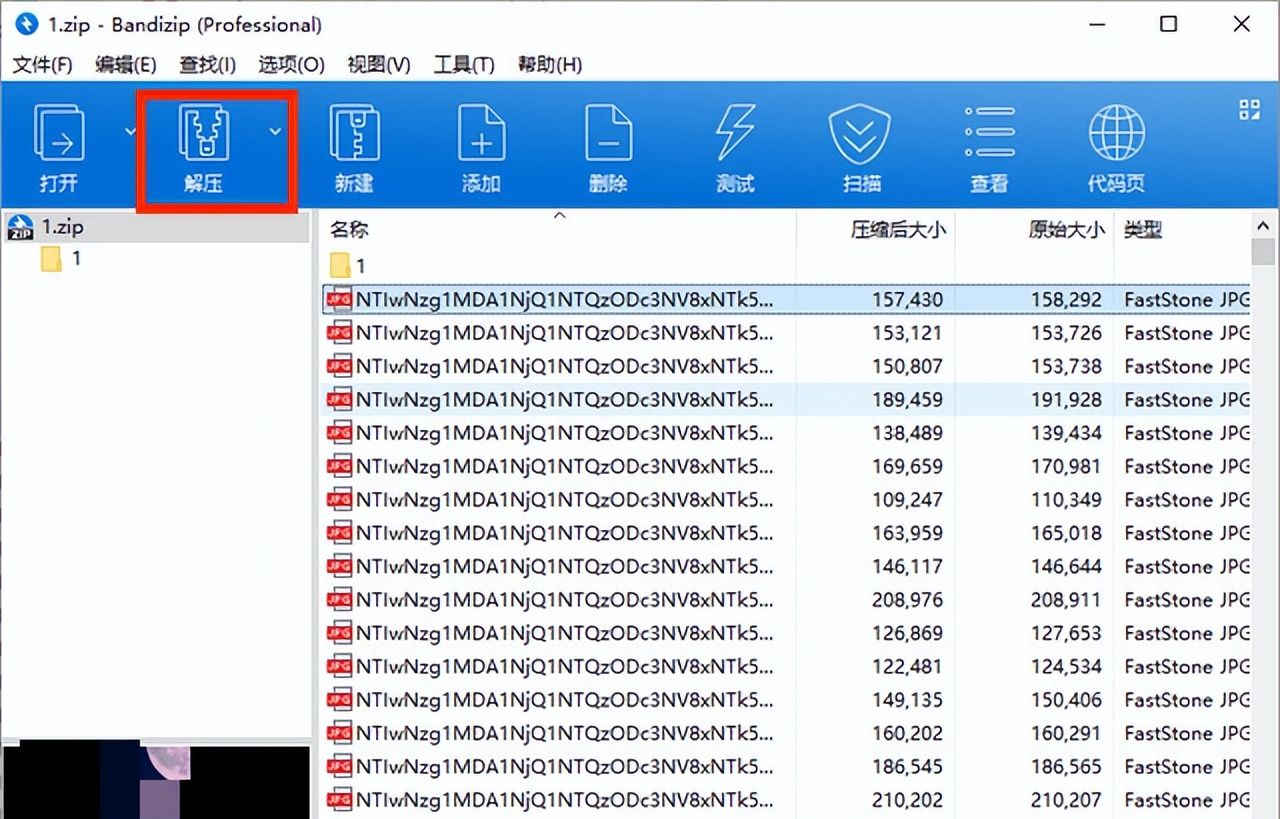The image size is (1280, 819).
Task: Click the Open (打开) toolbar icon
Action: coord(59,134)
